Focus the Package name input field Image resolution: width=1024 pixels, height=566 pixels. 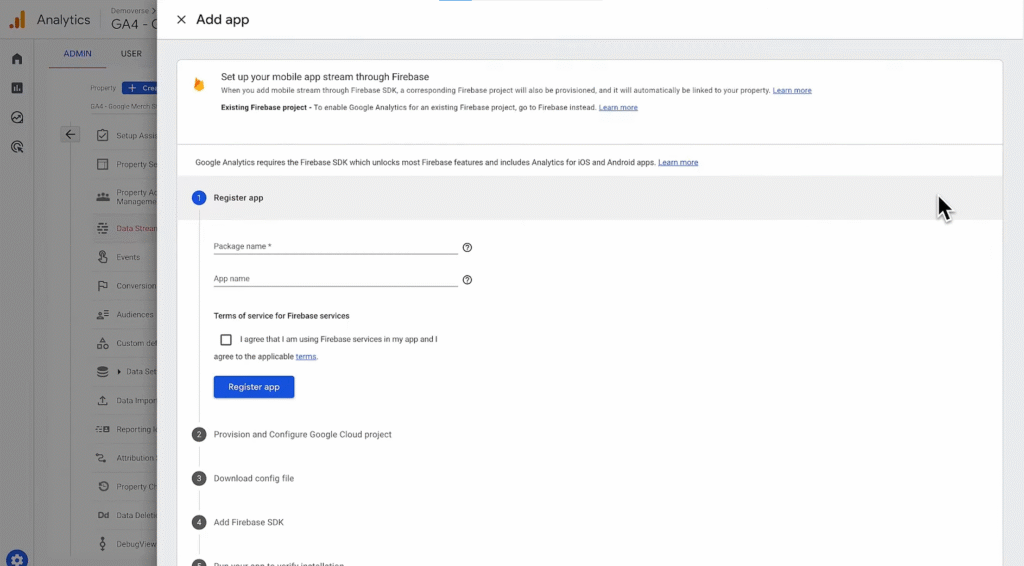[x=336, y=246]
